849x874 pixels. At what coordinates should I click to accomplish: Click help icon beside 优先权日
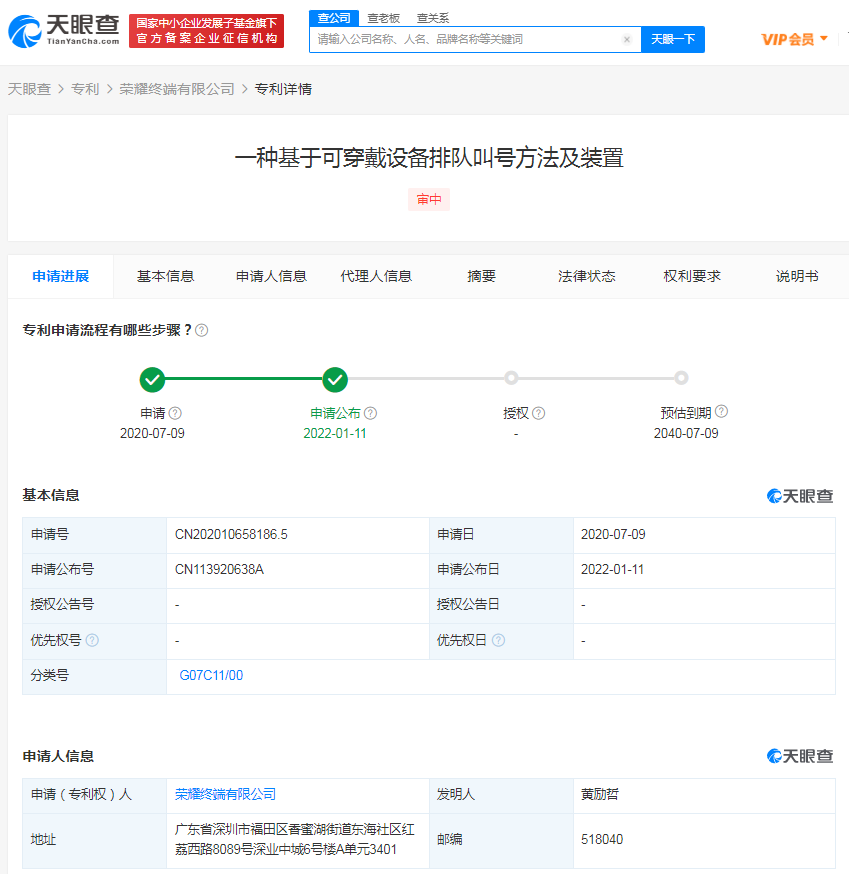499,640
